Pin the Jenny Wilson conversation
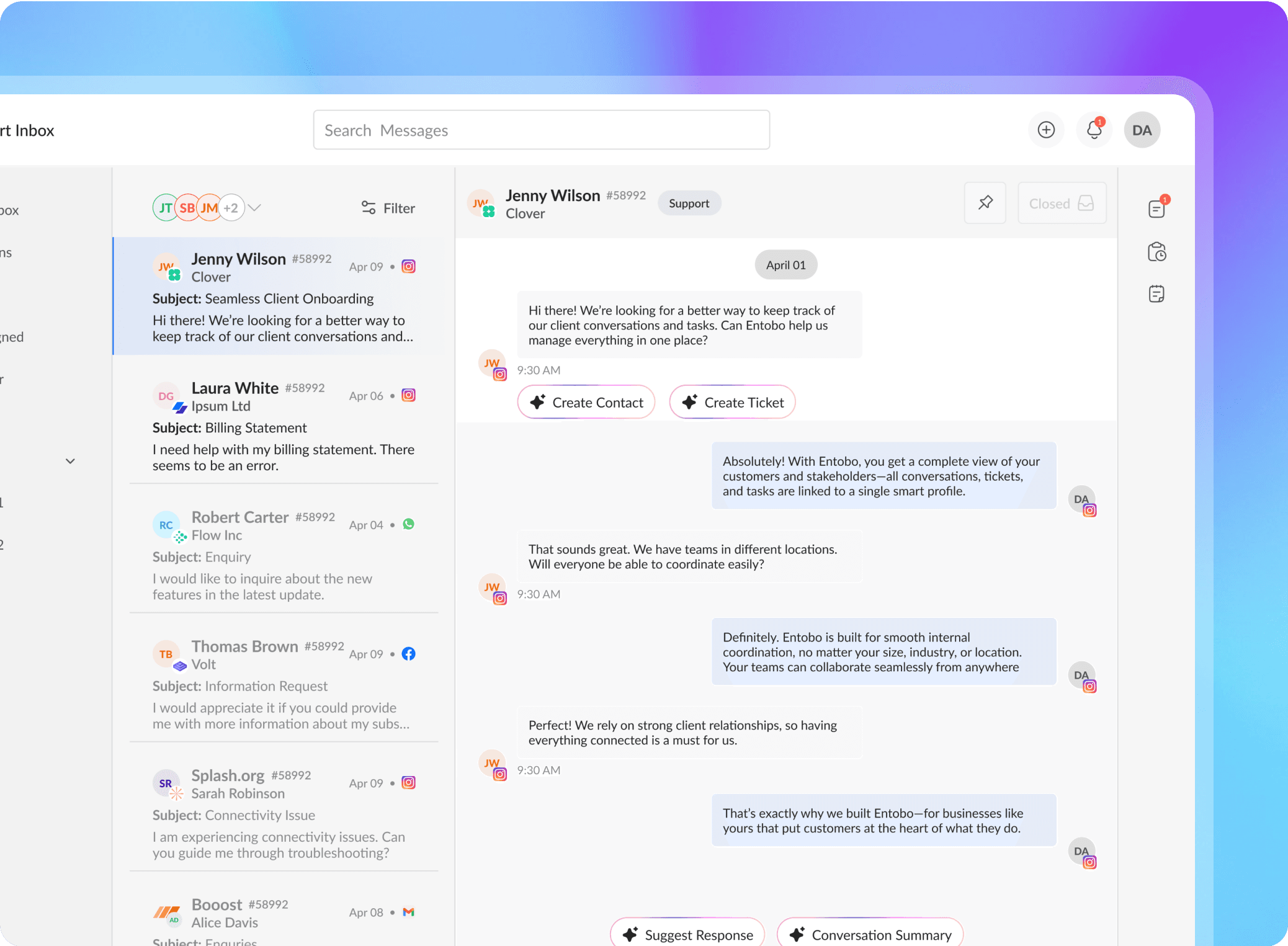The width and height of the screenshot is (1288, 946). point(985,203)
